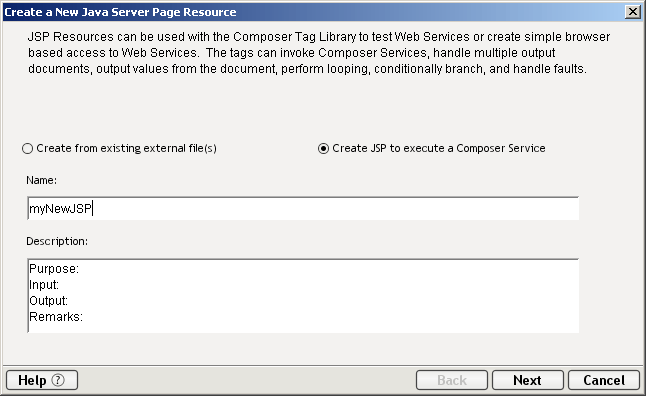This screenshot has height=396, width=646.
Task: Click the question mark icon on Help
Action: click(58, 380)
